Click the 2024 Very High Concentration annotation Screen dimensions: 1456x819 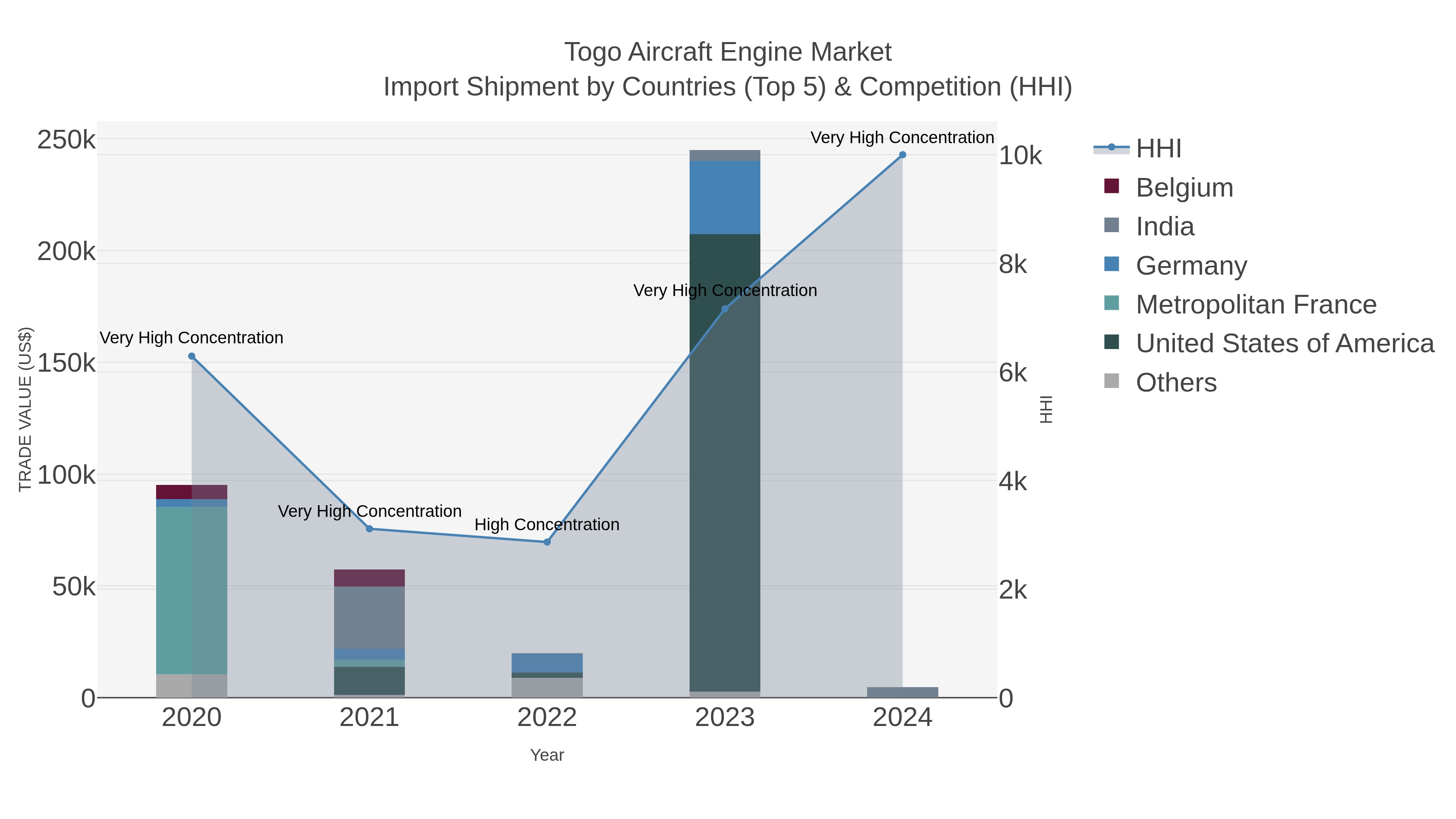pos(903,138)
